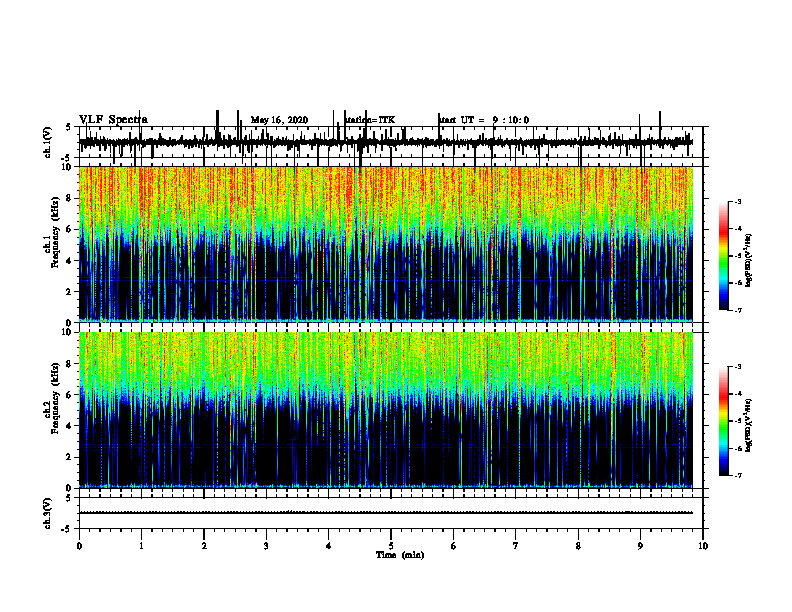This screenshot has width=792, height=612.
Task: Click the "1" time axis tick label
Action: pyautogui.click(x=141, y=546)
